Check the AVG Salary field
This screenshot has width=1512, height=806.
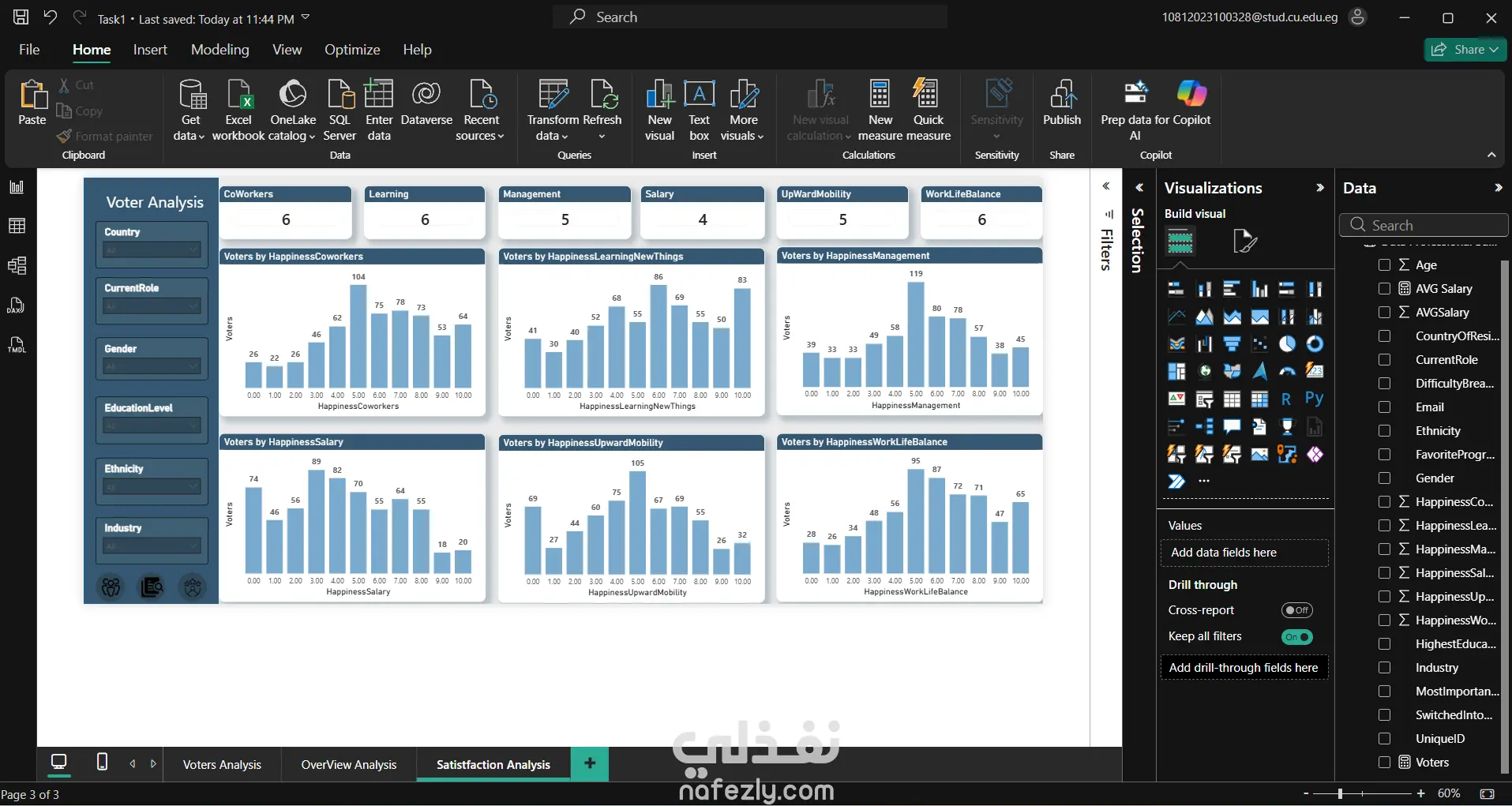1384,289
